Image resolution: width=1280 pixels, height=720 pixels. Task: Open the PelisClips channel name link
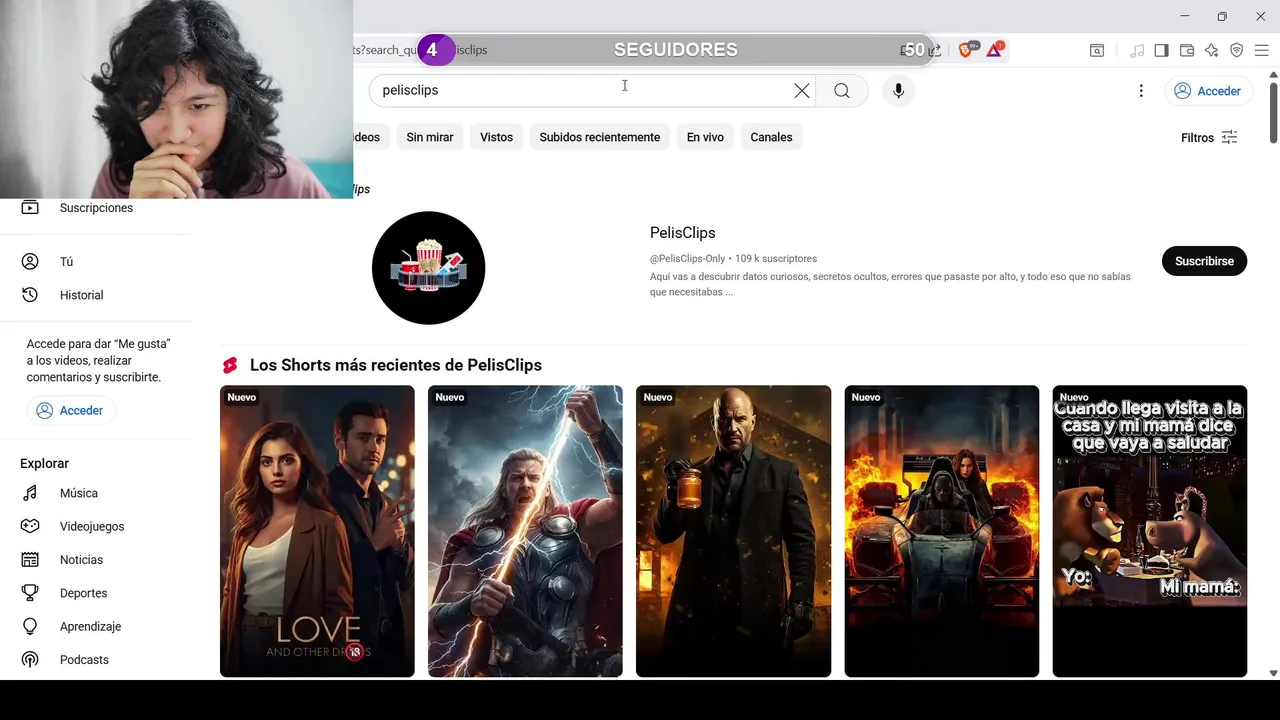[683, 233]
